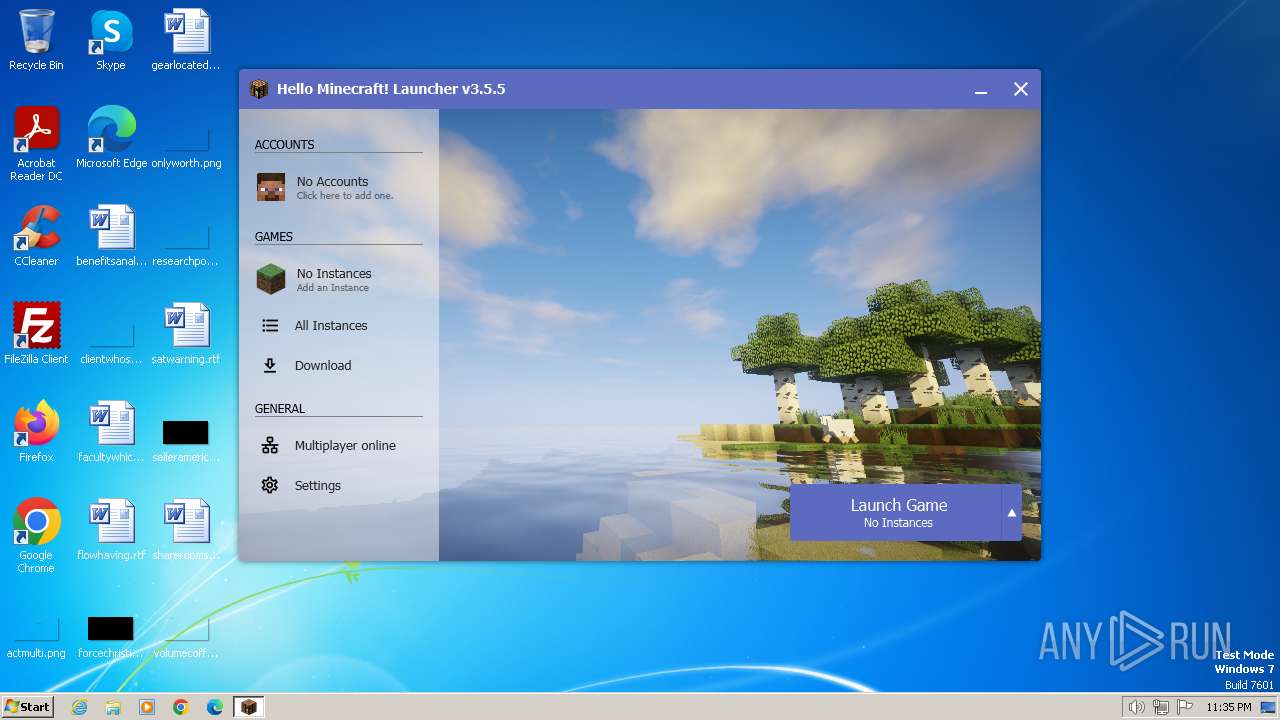Select the onlyworth.png file on the desktop
Image resolution: width=1280 pixels, height=720 pixels.
186,148
